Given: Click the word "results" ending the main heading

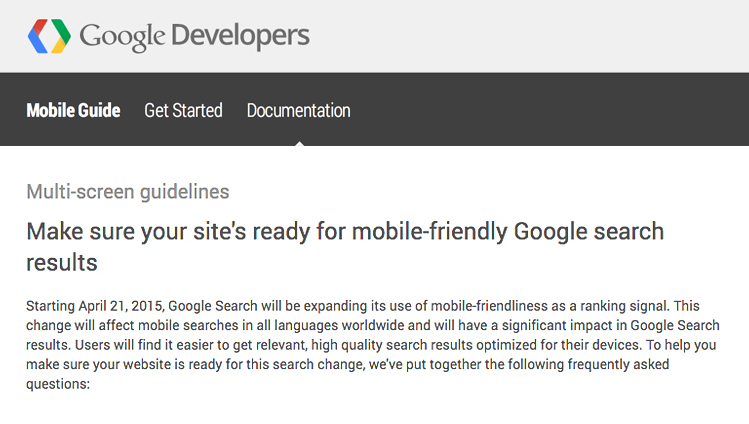Looking at the screenshot, I should [x=61, y=263].
